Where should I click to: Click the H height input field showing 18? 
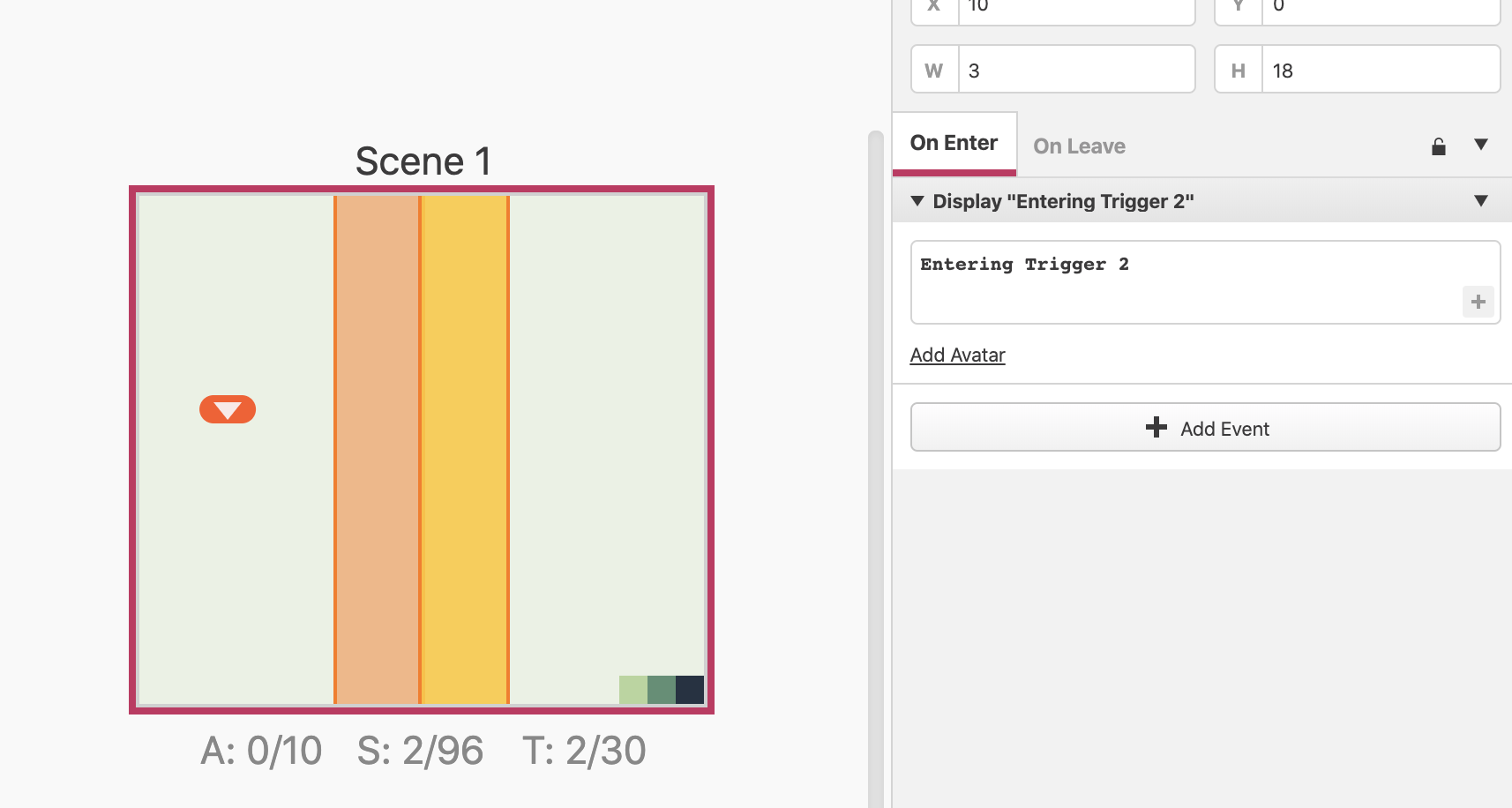click(x=1381, y=69)
